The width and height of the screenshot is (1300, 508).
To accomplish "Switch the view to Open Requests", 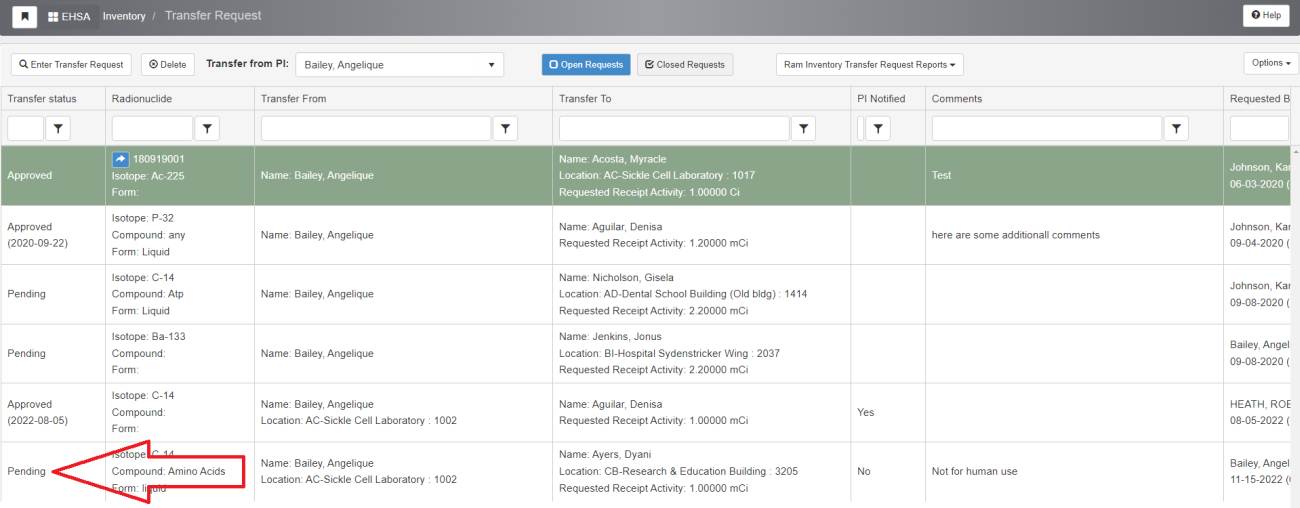I will 586,65.
